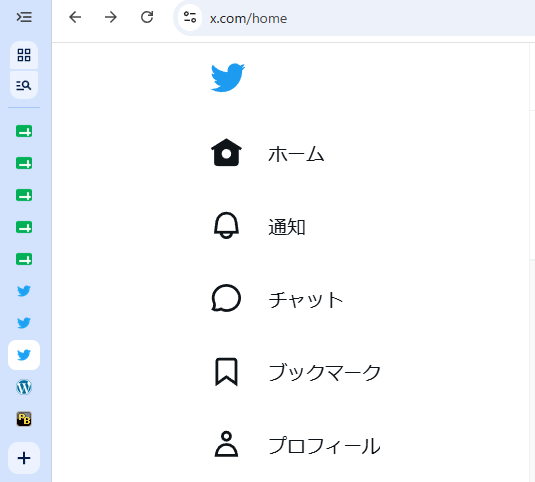Switch to the second Twitter bird tab
Image resolution: width=535 pixels, height=482 pixels.
24,323
